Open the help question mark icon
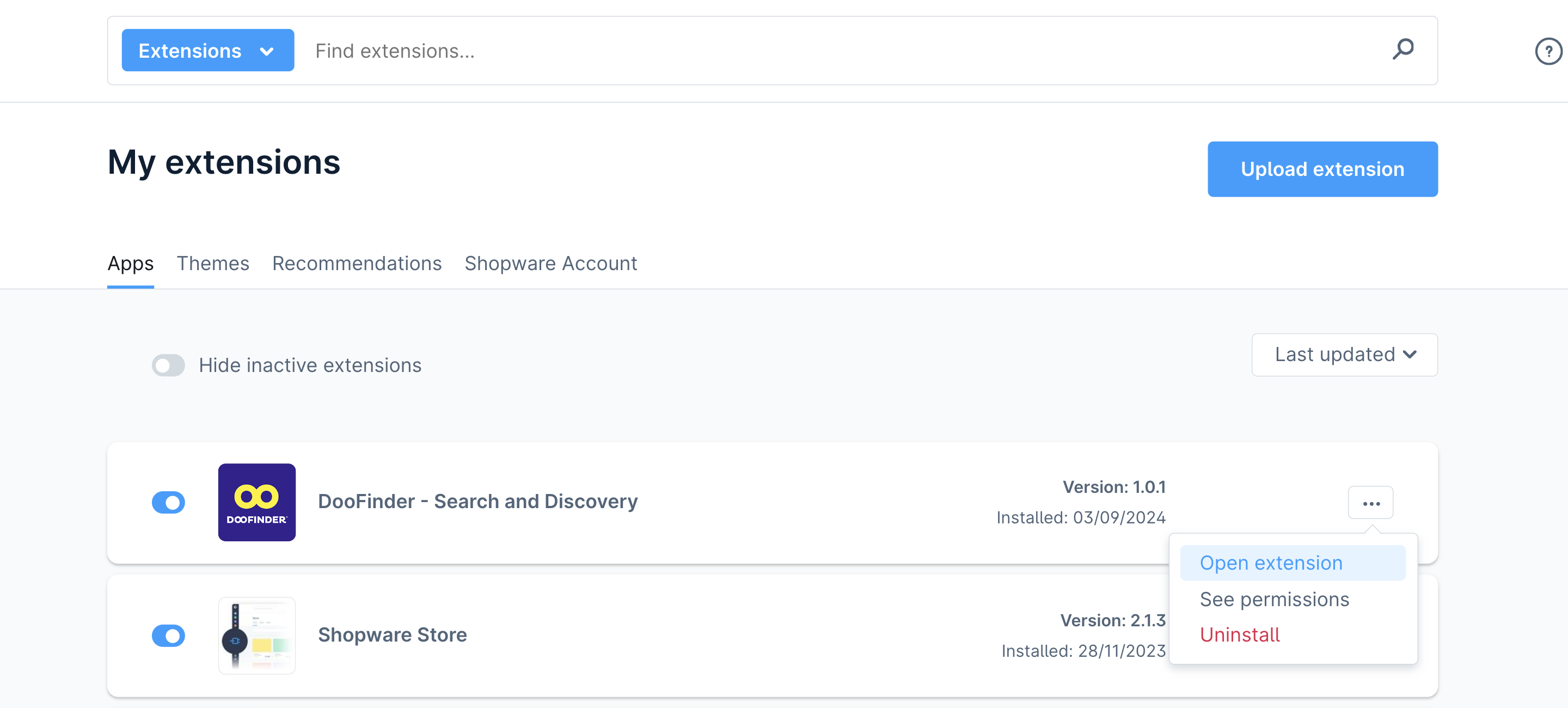 pos(1548,51)
